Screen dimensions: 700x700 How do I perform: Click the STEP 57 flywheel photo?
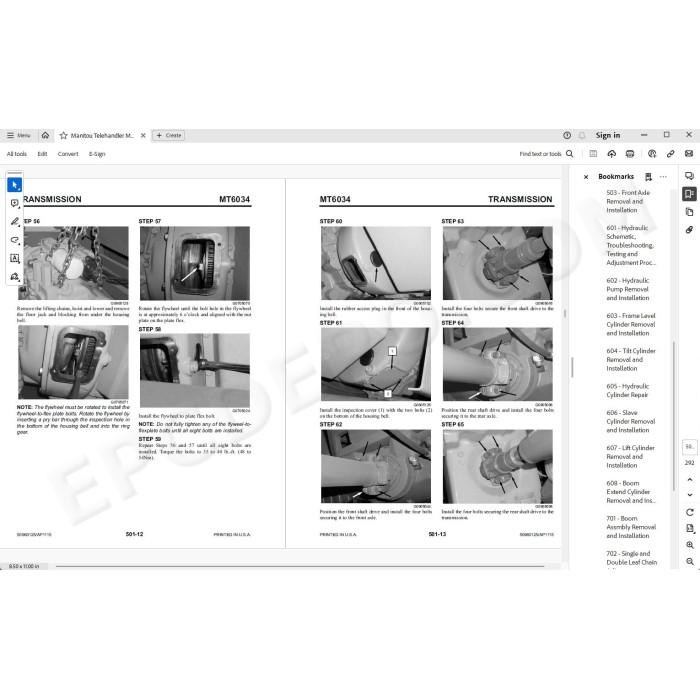(x=195, y=263)
